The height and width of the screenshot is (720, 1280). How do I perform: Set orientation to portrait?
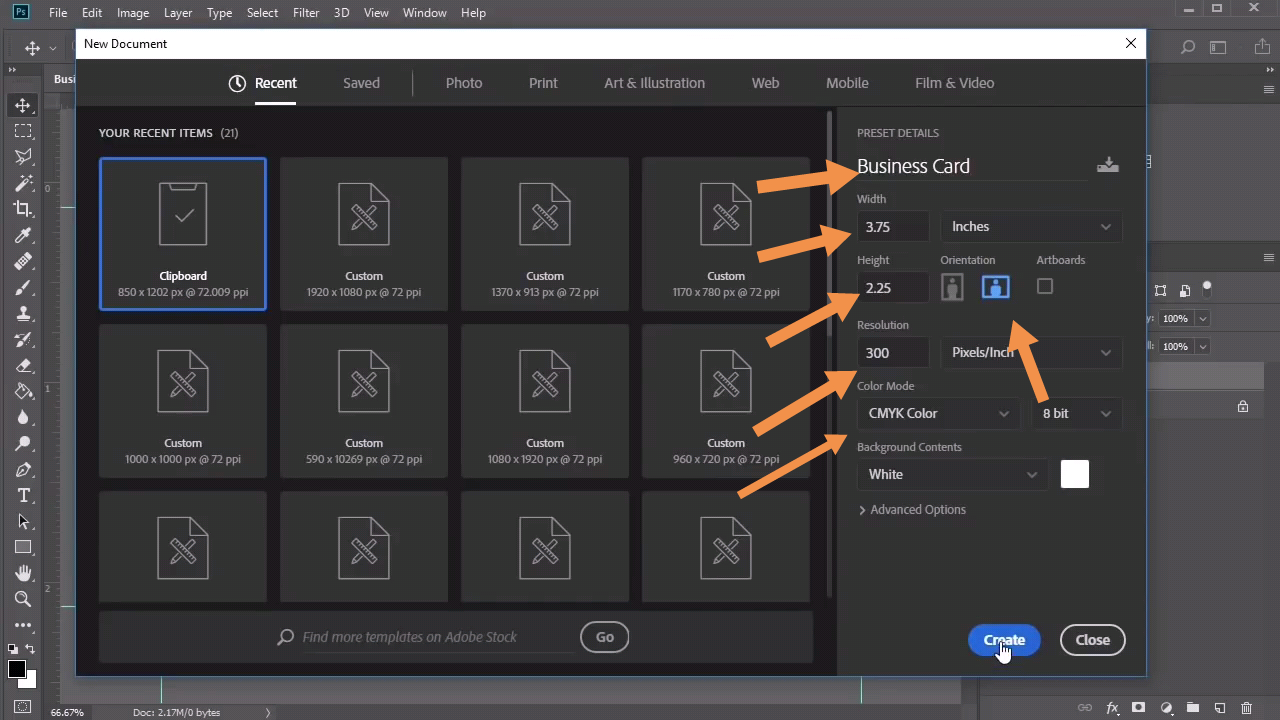952,288
